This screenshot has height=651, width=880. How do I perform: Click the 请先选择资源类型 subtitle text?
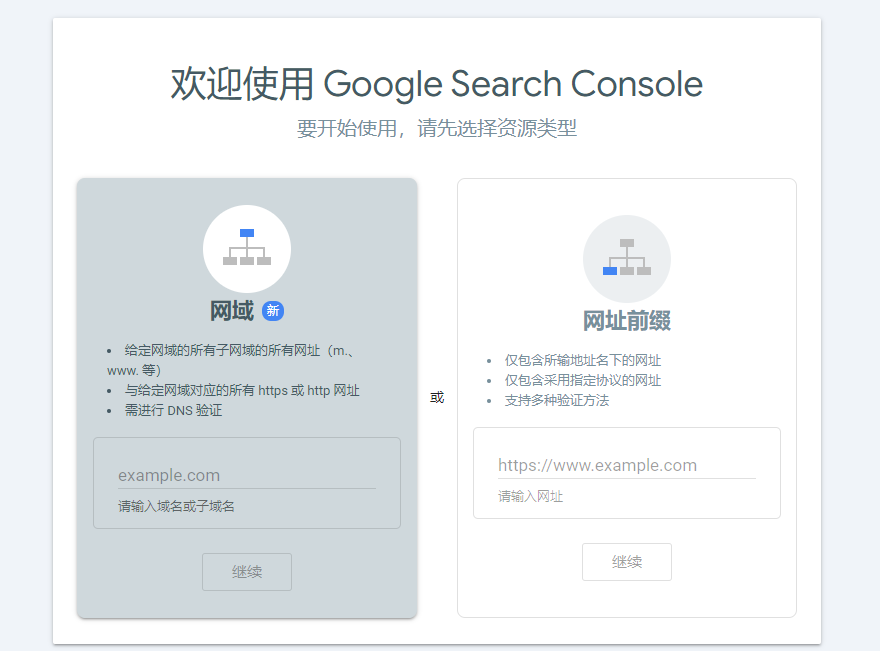click(497, 129)
